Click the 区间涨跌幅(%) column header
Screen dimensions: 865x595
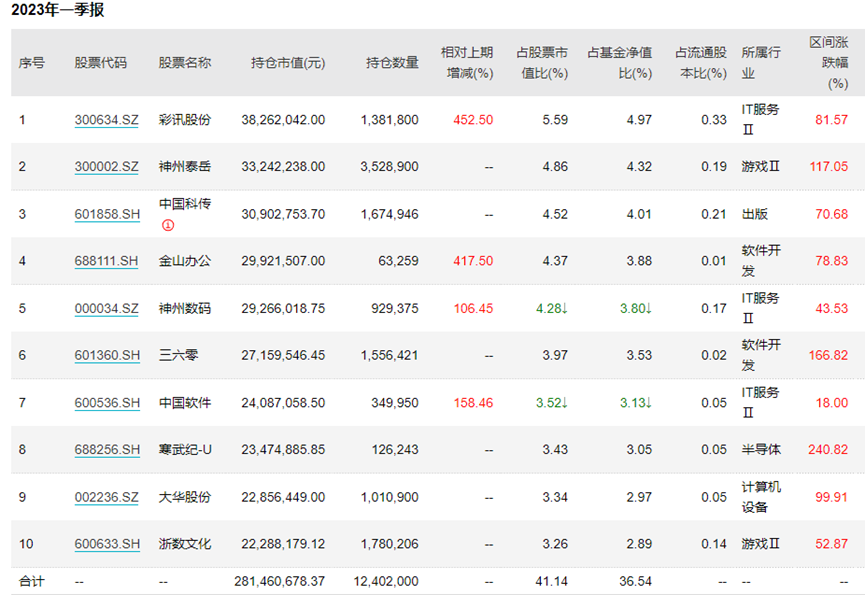[x=829, y=63]
